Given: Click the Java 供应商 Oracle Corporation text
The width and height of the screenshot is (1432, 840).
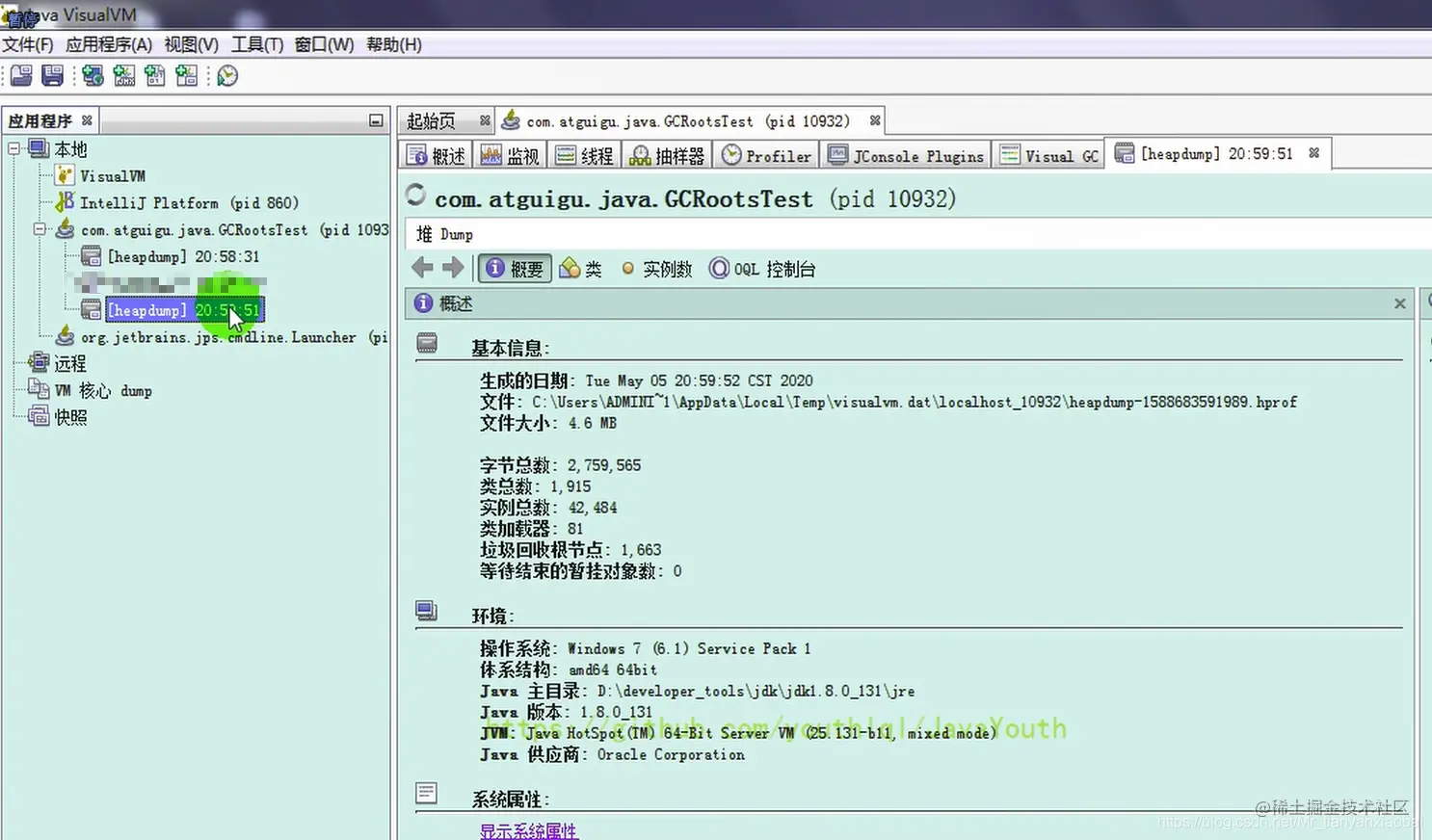Looking at the screenshot, I should [671, 754].
